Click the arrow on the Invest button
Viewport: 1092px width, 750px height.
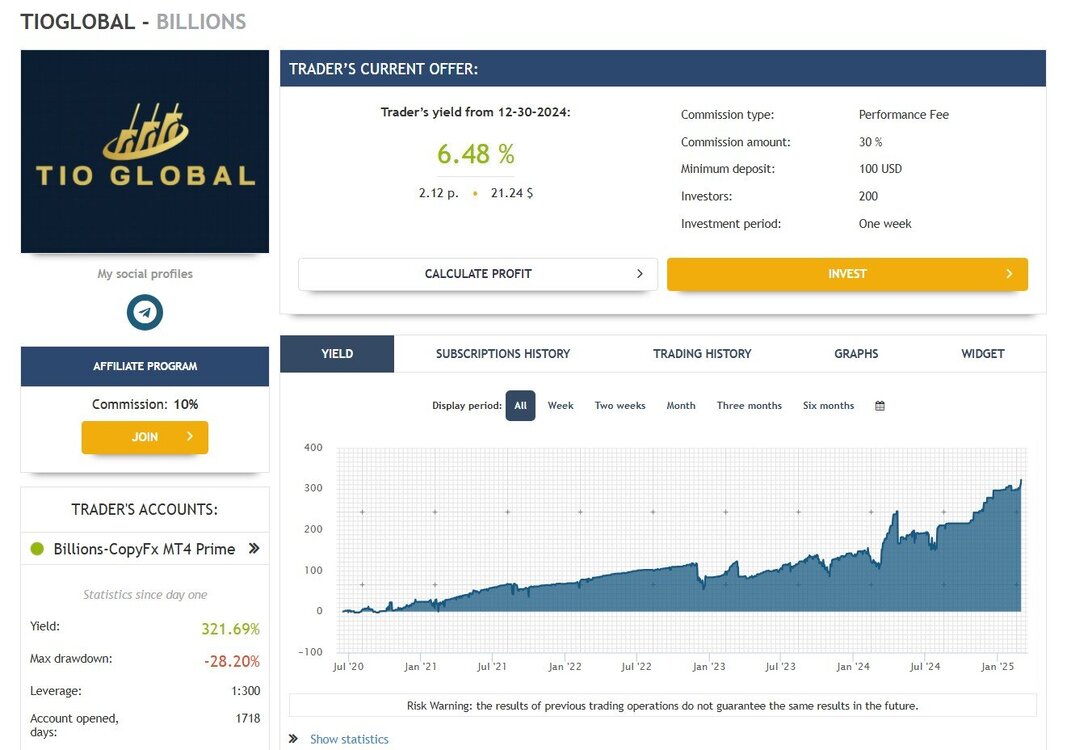coord(1009,274)
